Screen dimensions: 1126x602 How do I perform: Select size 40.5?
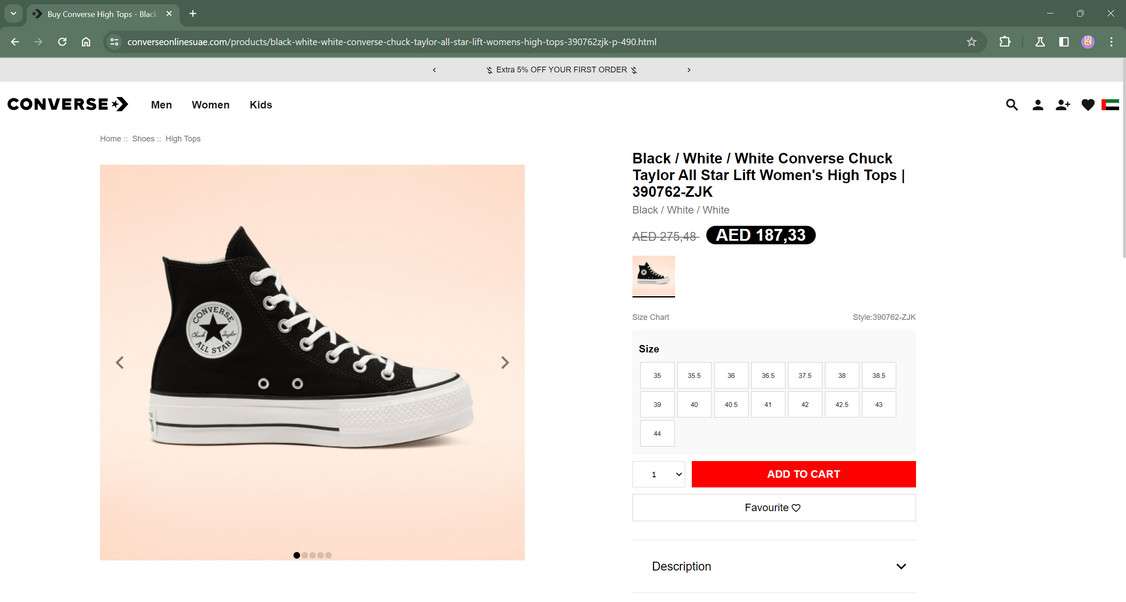coord(731,405)
